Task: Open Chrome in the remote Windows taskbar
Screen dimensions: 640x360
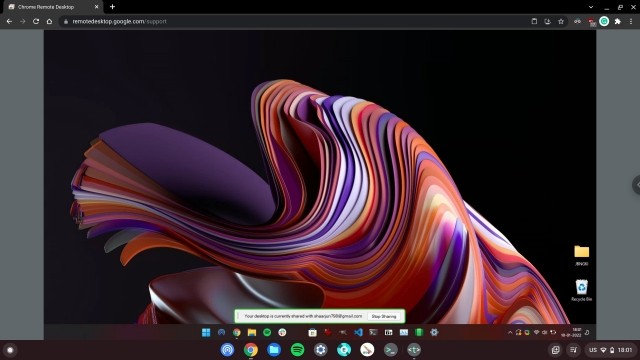Action: [237, 332]
